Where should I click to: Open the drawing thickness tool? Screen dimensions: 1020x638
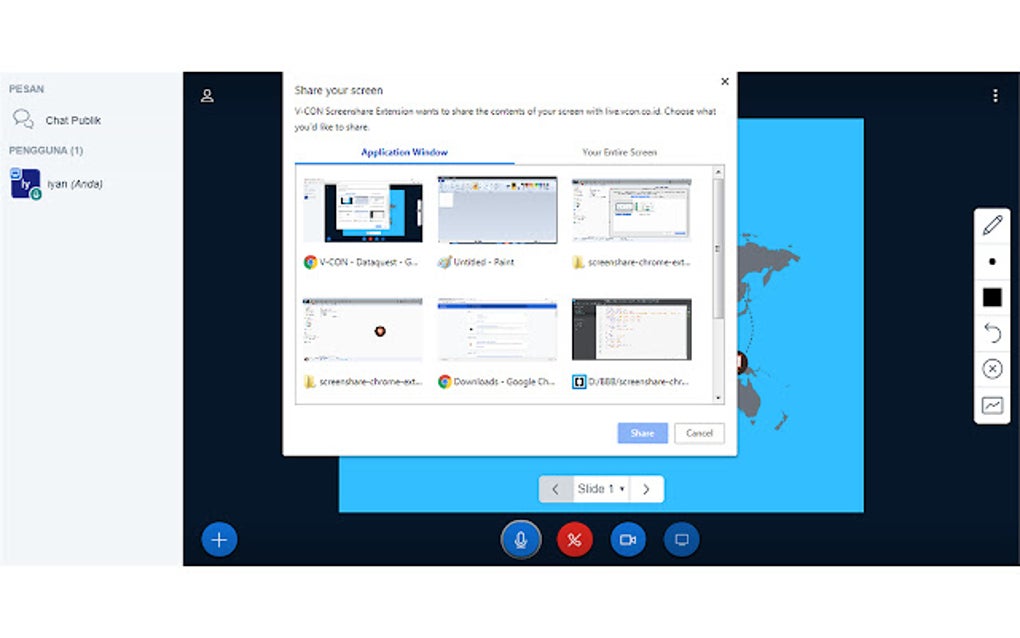(991, 262)
